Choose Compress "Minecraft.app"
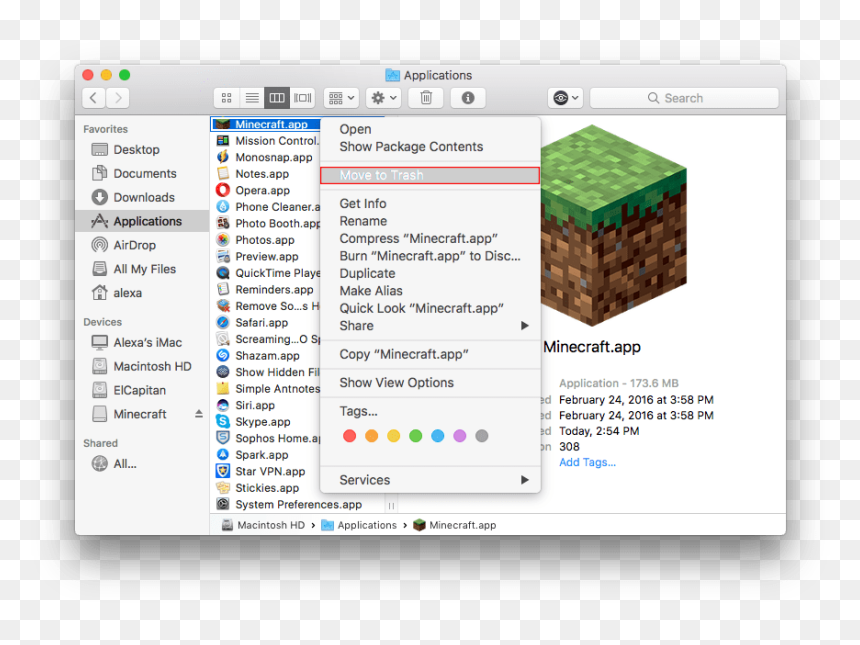The image size is (860, 645). pos(429,239)
